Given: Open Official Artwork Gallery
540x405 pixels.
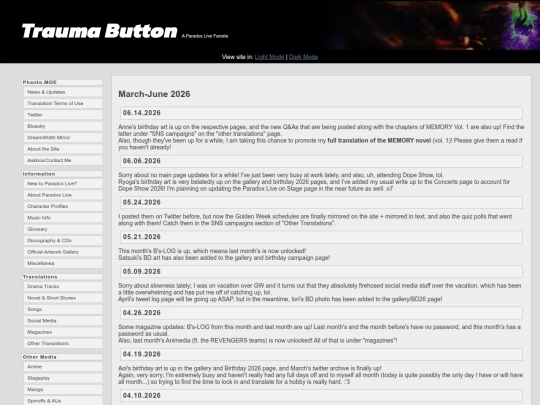Looking at the screenshot, I should (x=63, y=252).
